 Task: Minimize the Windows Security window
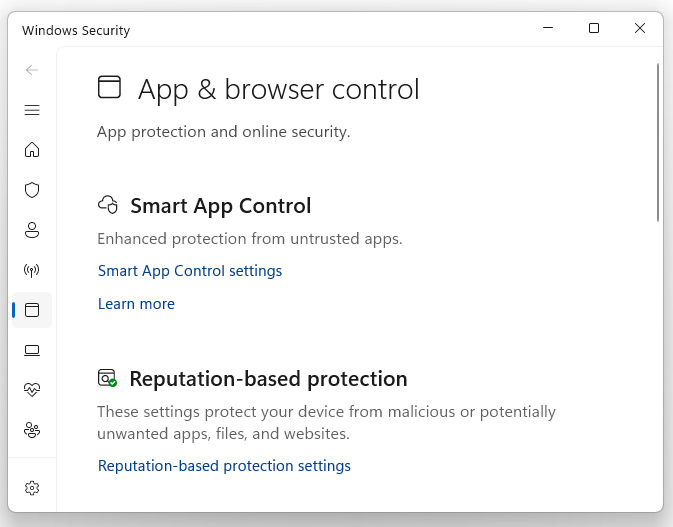click(548, 28)
